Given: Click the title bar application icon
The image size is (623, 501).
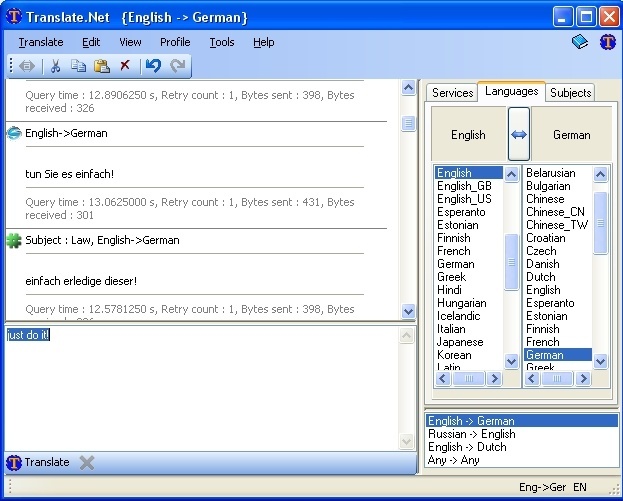Looking at the screenshot, I should pyautogui.click(x=14, y=17).
